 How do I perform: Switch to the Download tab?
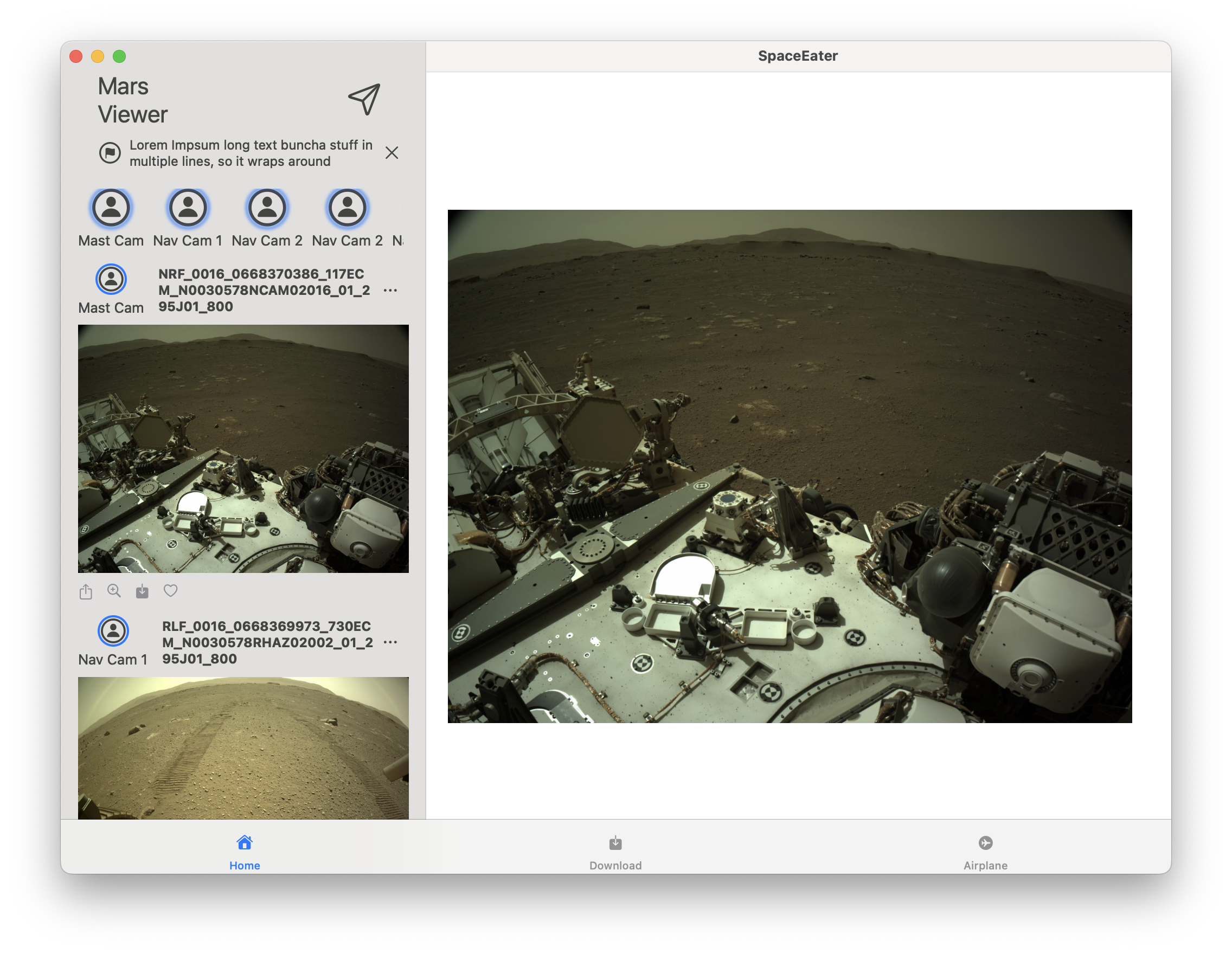[x=615, y=851]
